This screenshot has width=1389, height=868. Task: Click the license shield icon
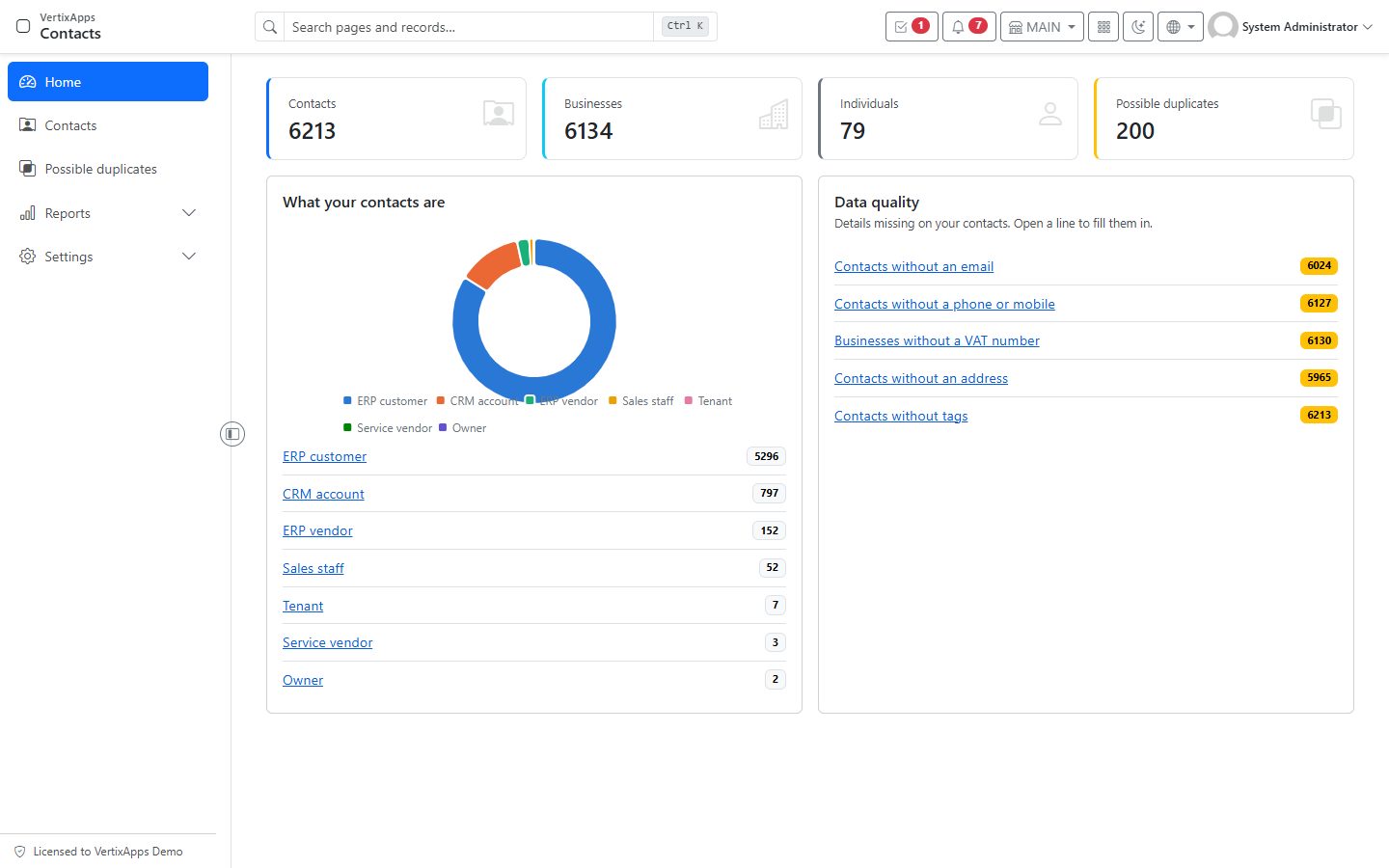pyautogui.click(x=19, y=852)
